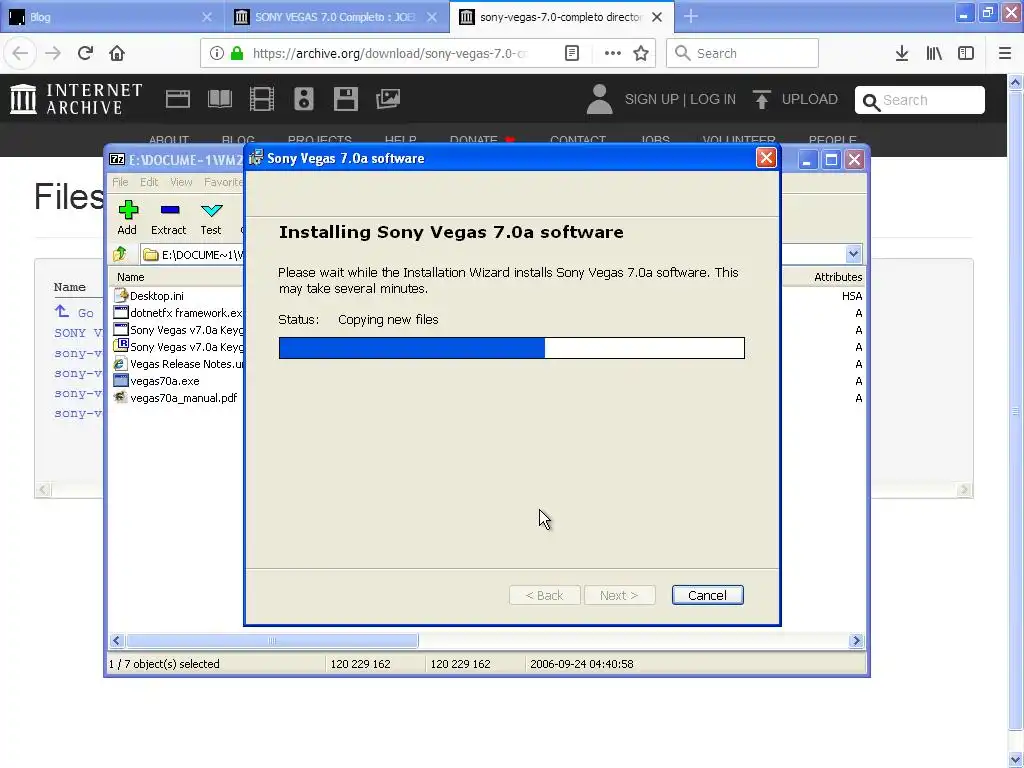The image size is (1024, 768).
Task: Click the Cancel button in the installer
Action: coord(707,595)
